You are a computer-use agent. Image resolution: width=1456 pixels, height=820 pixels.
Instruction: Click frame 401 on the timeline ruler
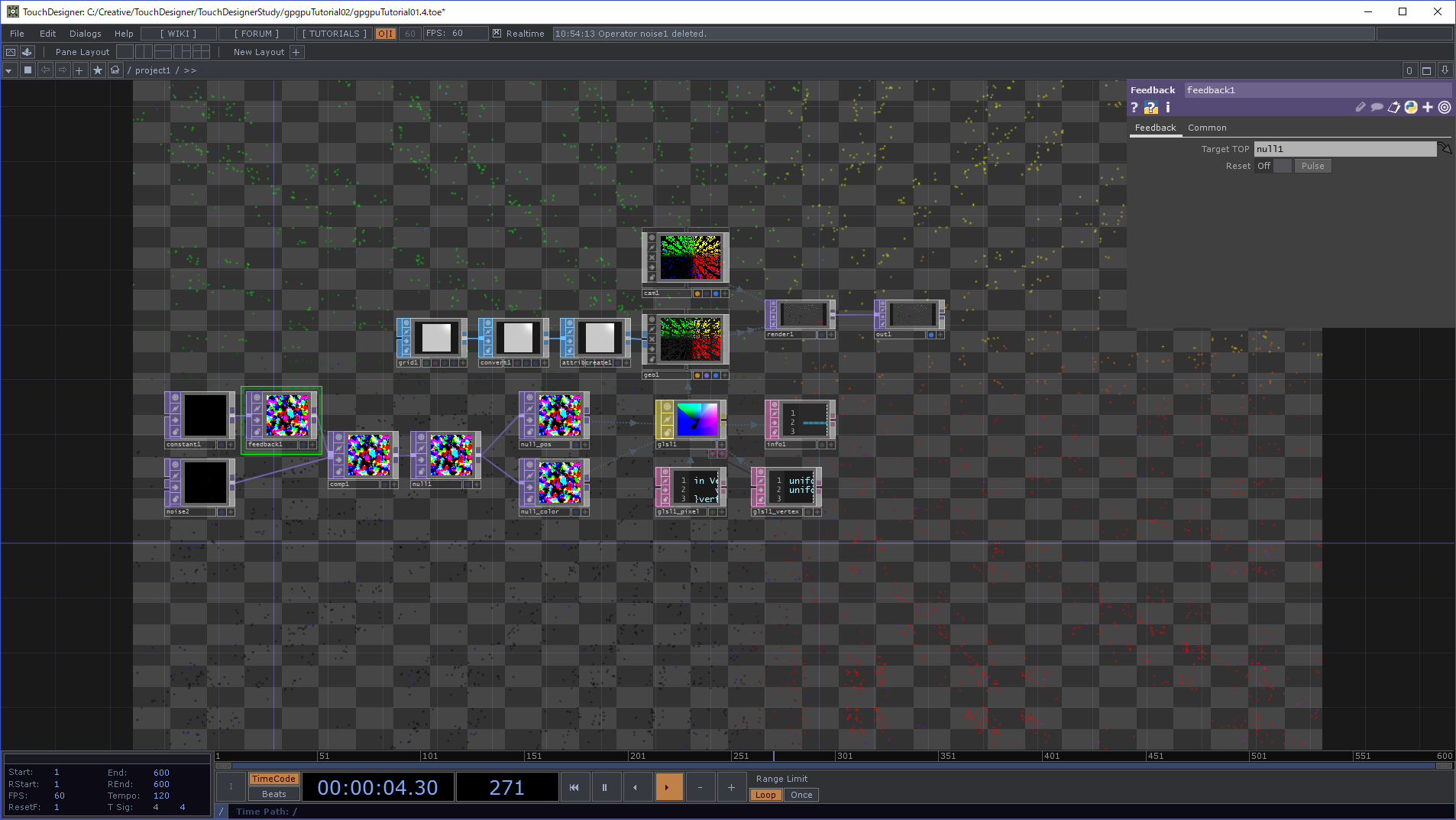click(1051, 756)
